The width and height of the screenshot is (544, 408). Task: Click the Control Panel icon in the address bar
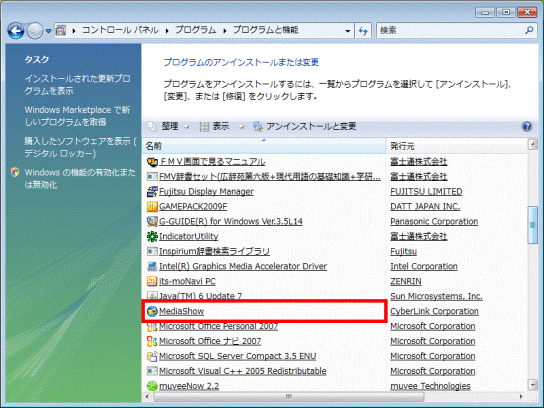[61, 31]
